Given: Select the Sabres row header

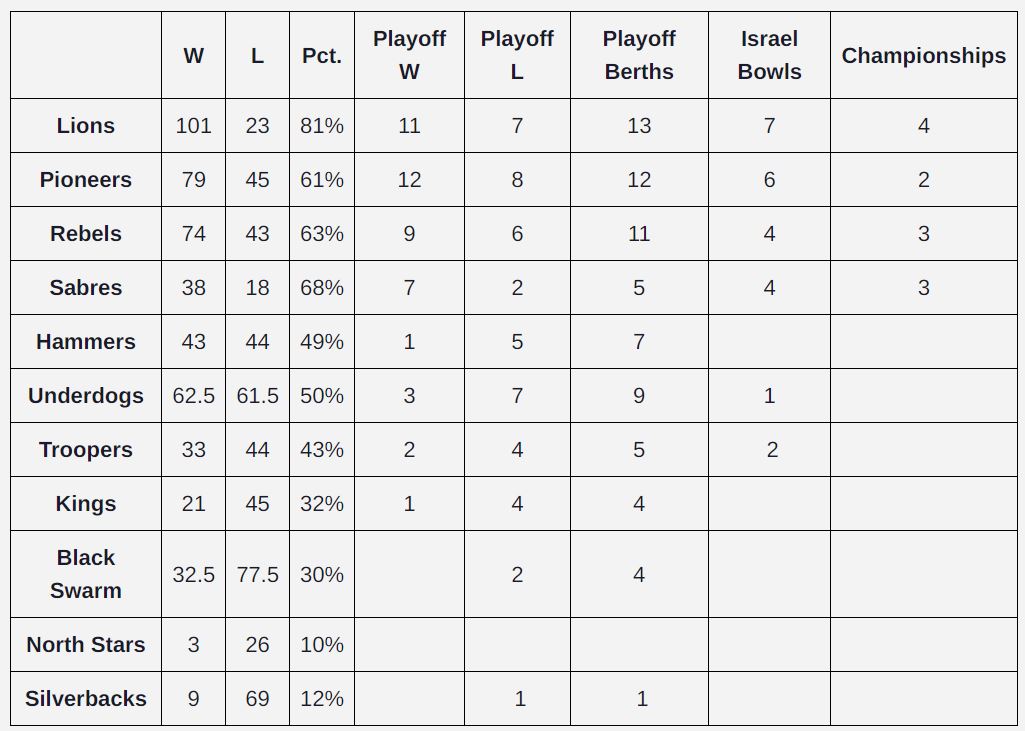Looking at the screenshot, I should pyautogui.click(x=86, y=288).
